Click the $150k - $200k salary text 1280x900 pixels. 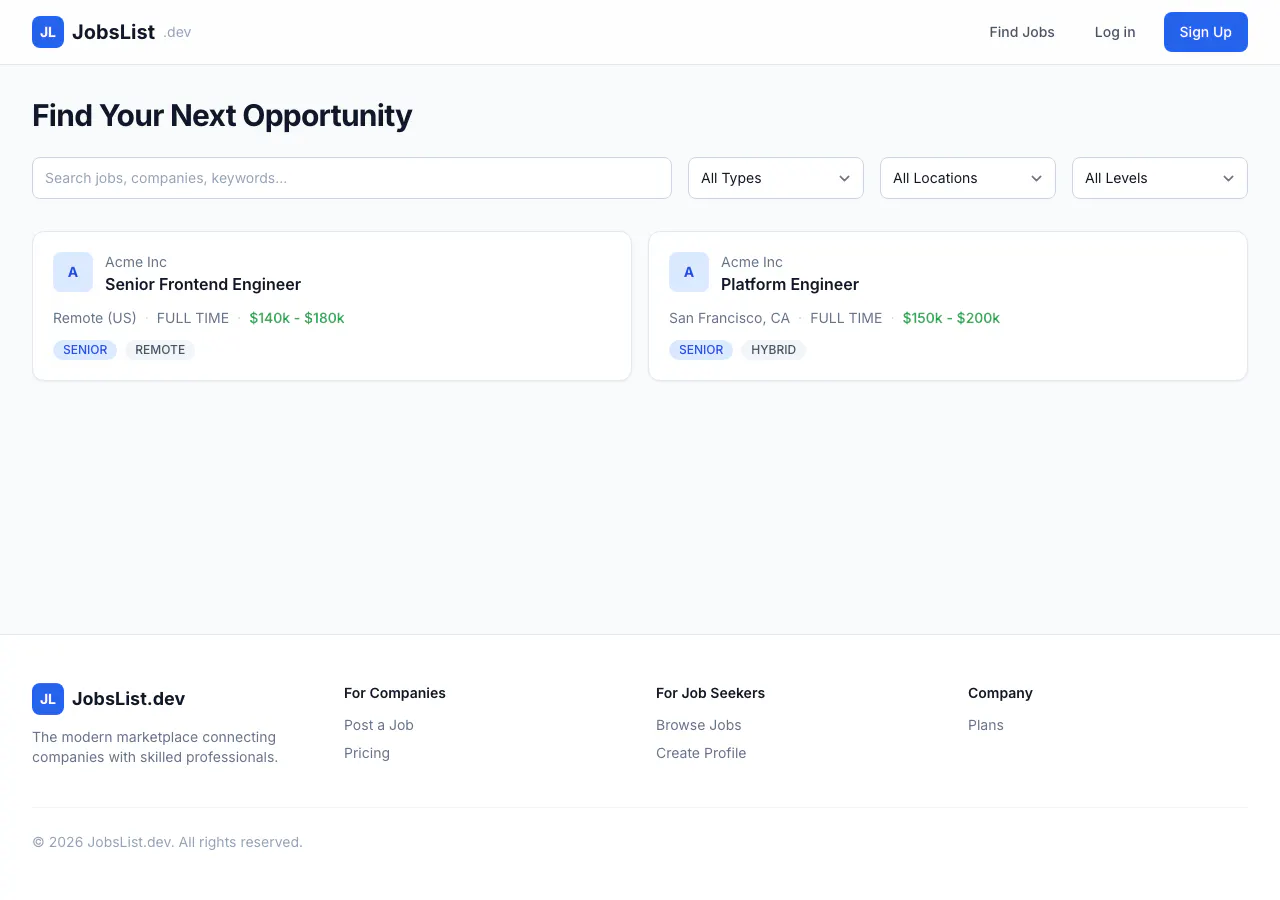pos(951,318)
